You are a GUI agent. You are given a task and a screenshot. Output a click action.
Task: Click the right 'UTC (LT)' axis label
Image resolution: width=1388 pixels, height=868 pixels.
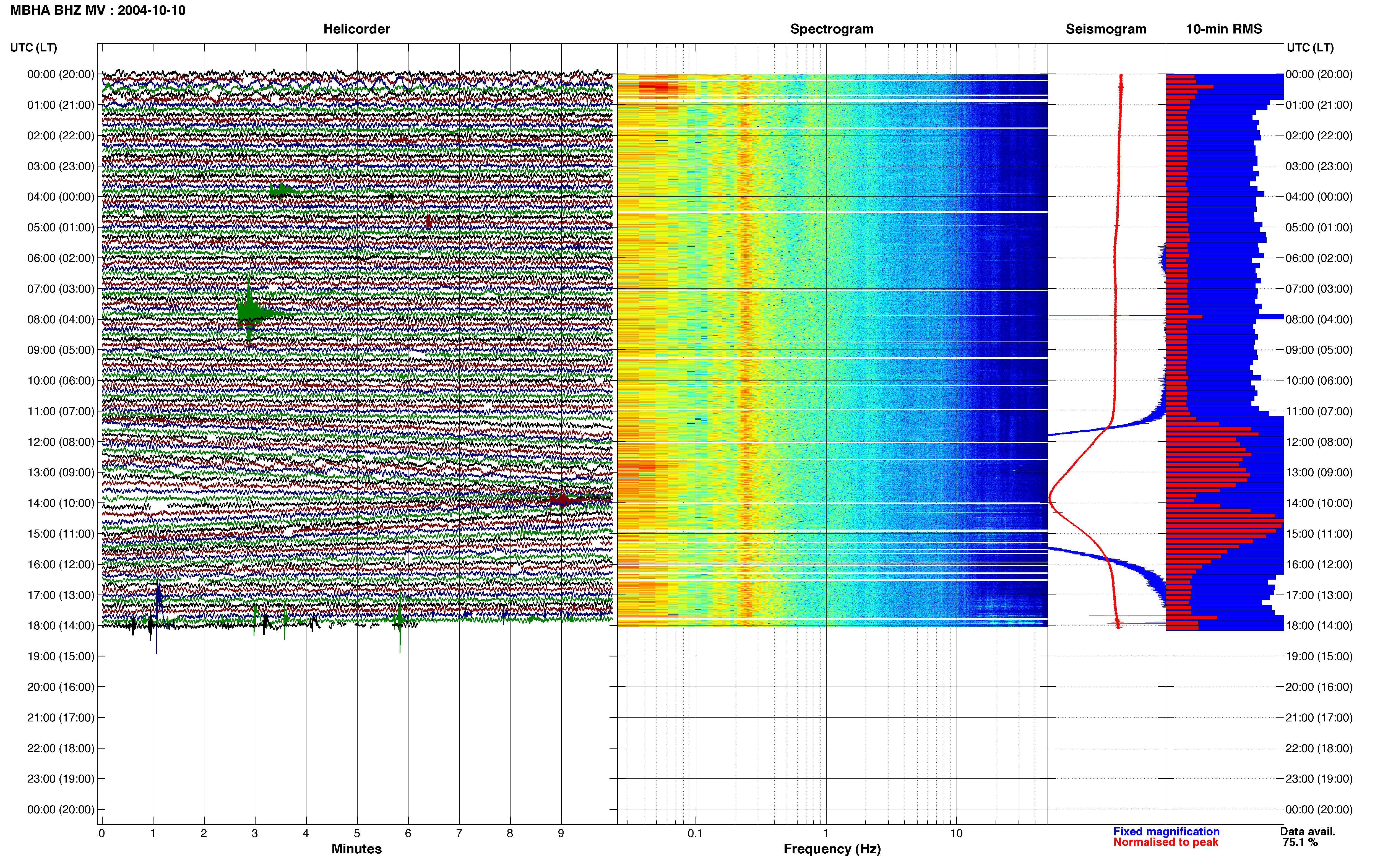coord(1311,48)
